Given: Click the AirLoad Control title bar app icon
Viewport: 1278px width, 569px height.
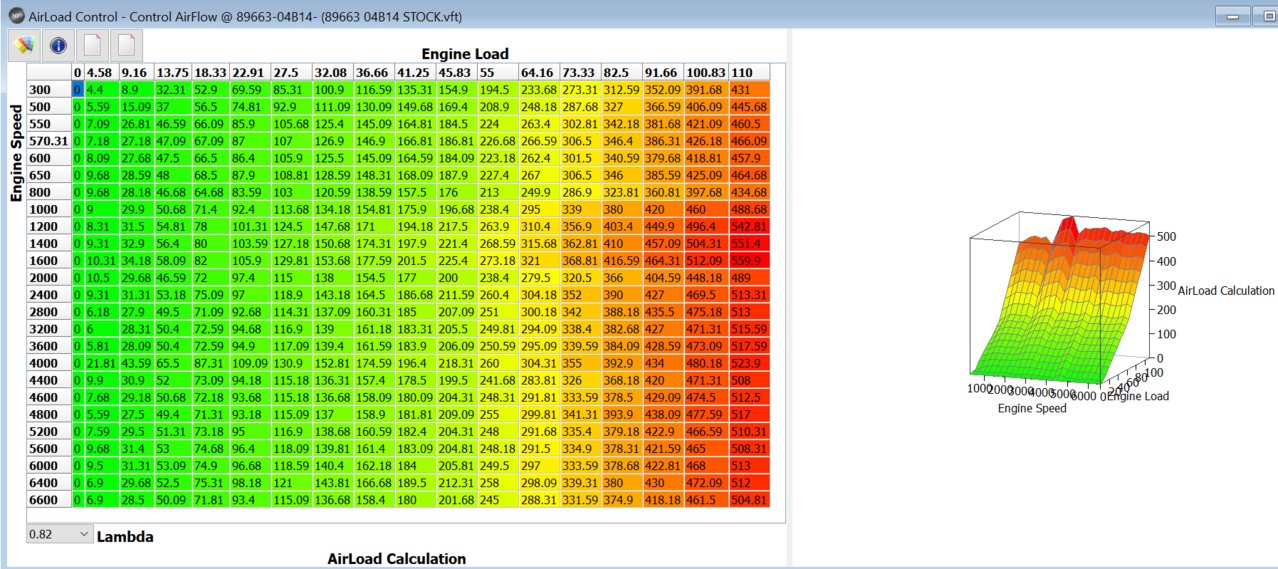Looking at the screenshot, I should pyautogui.click(x=17, y=17).
